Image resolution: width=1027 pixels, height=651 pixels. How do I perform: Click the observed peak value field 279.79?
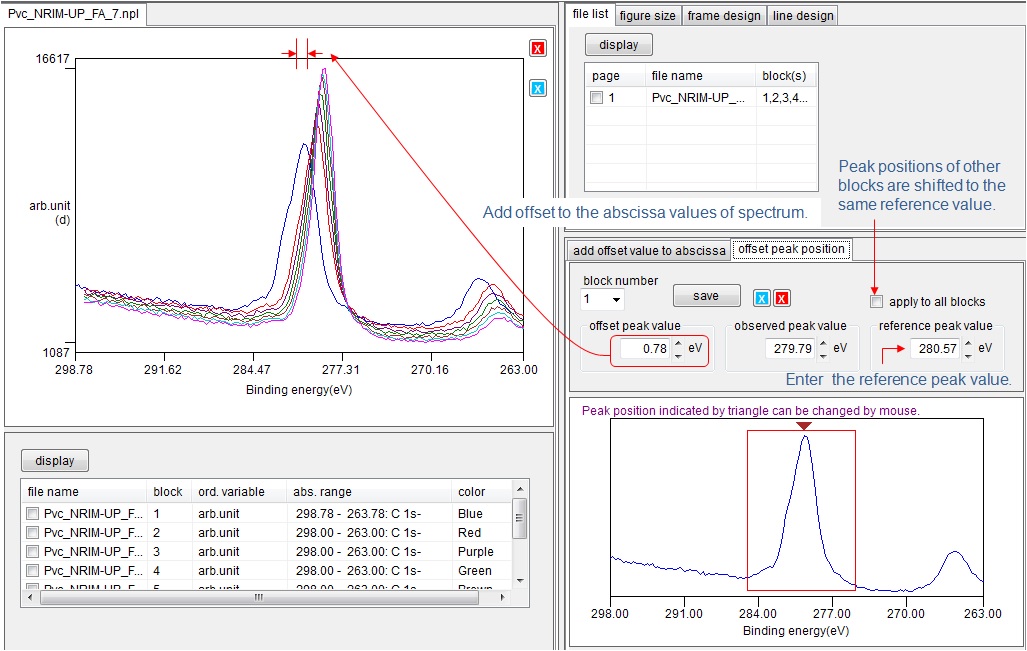pos(791,348)
